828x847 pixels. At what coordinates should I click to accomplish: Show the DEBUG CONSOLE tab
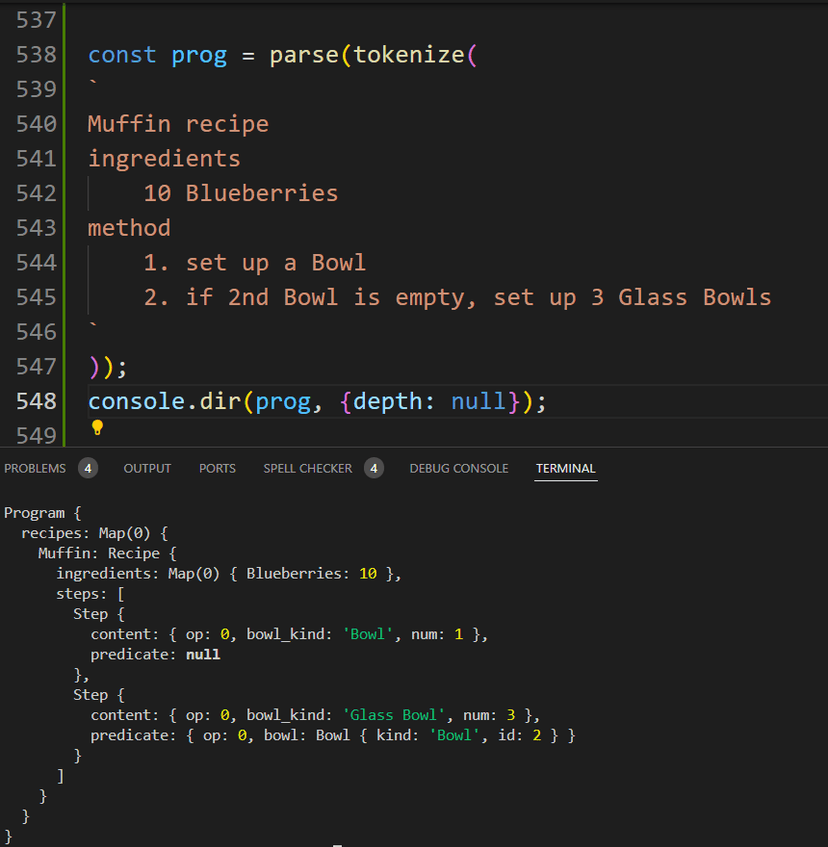(x=458, y=468)
